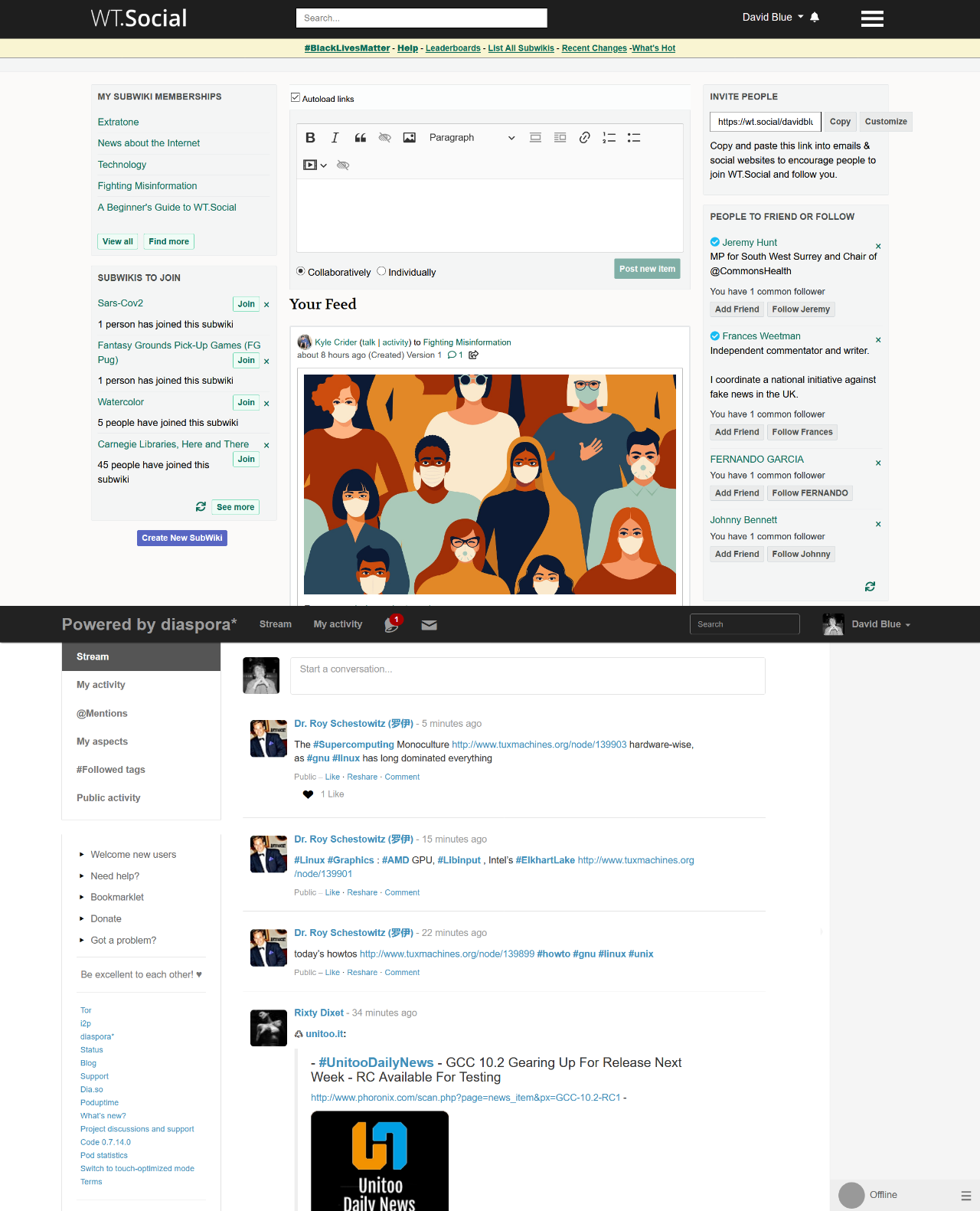Open diaspora messages envelope icon
This screenshot has height=1211, width=980.
click(x=430, y=625)
